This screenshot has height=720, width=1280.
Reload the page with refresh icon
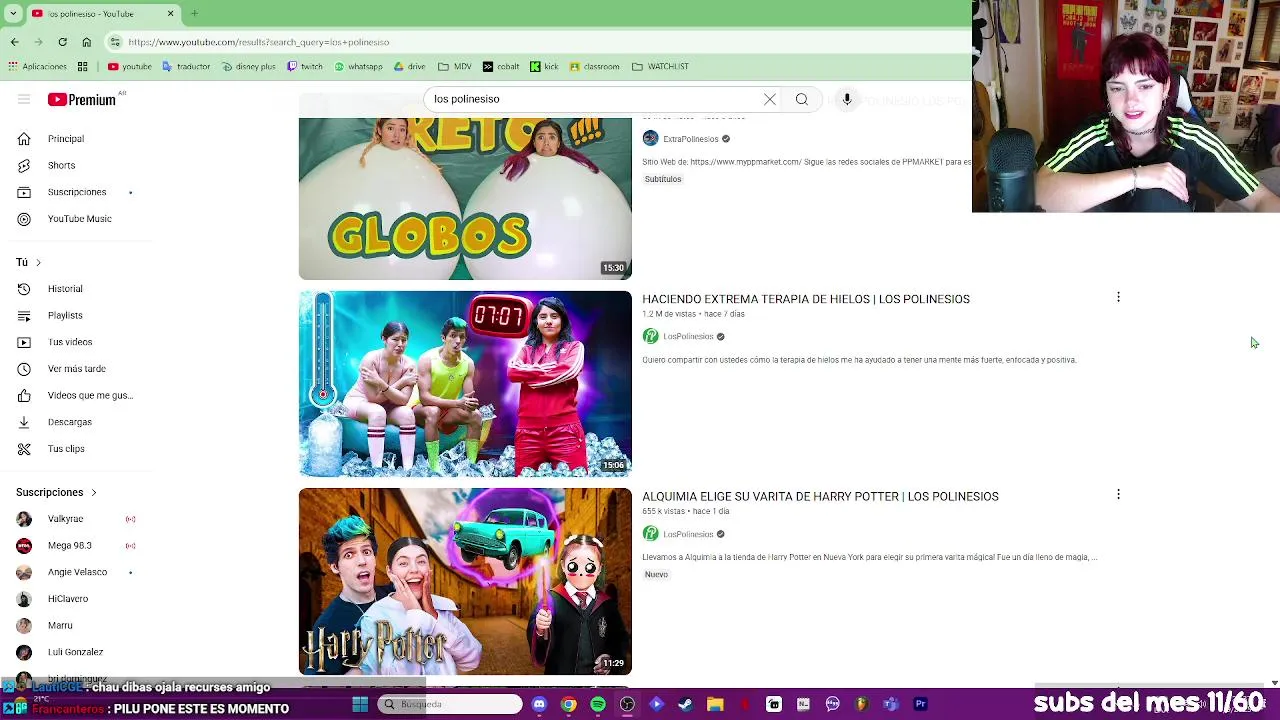[62, 42]
